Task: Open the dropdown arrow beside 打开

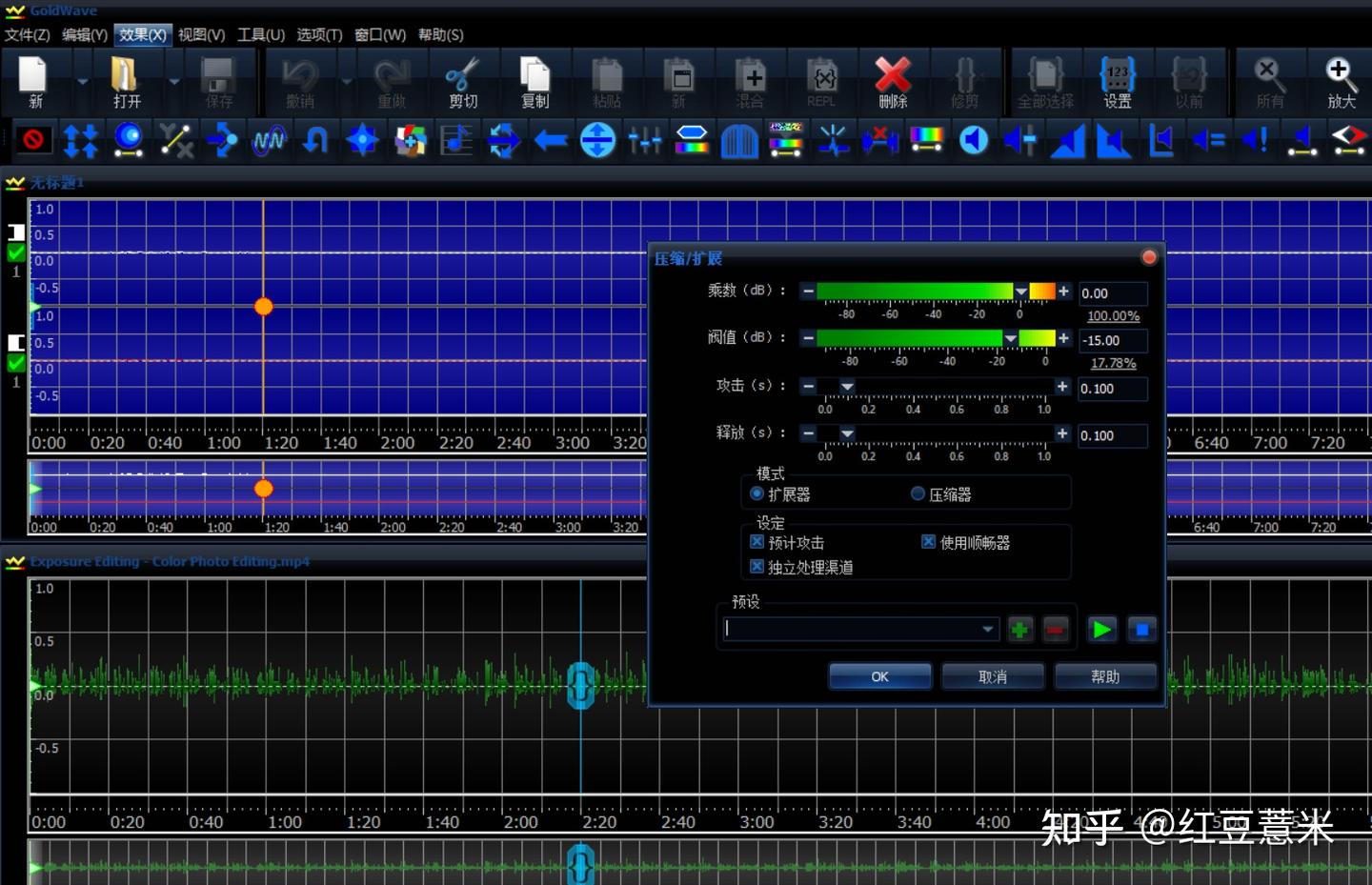Action: click(x=173, y=82)
